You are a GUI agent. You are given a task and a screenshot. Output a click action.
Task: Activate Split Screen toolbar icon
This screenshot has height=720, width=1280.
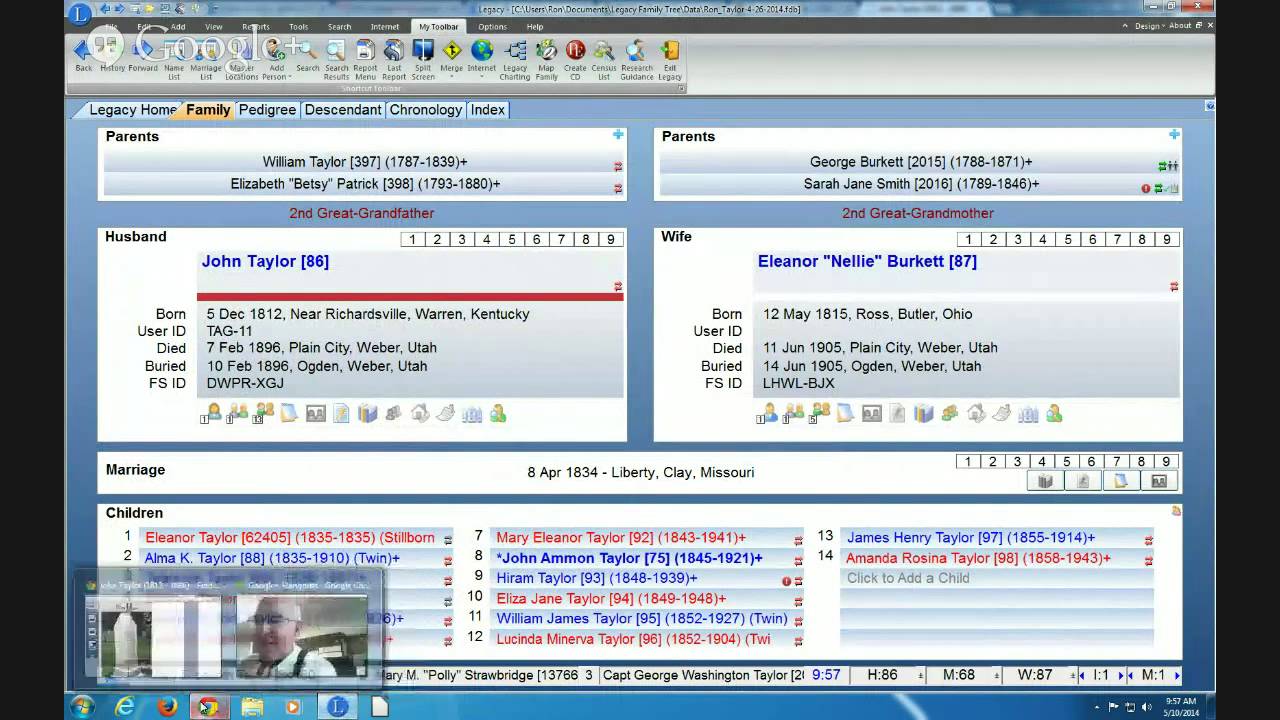click(423, 60)
